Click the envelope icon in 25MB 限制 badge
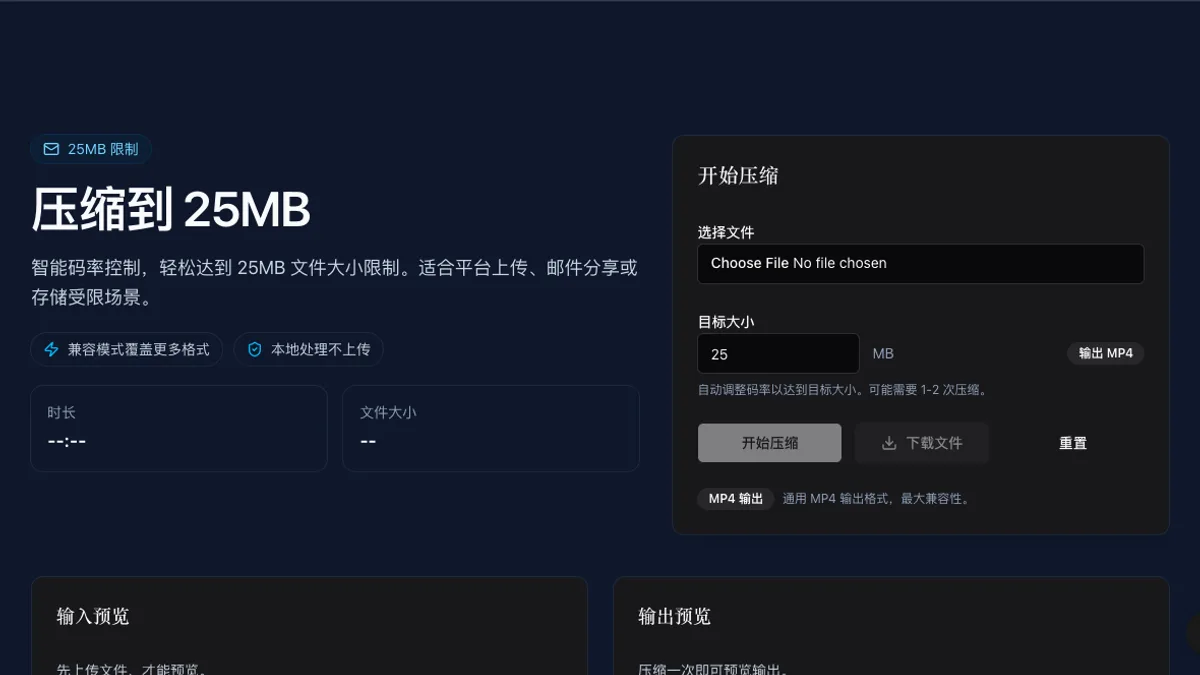The height and width of the screenshot is (675, 1200). pos(51,150)
